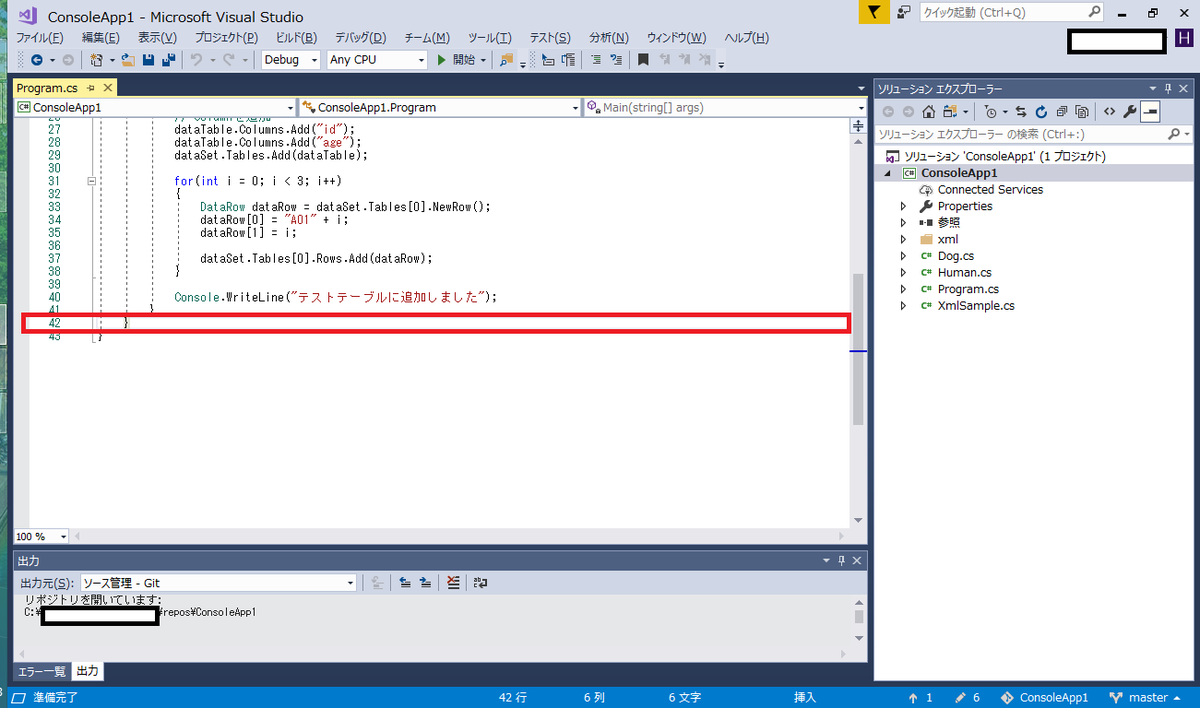Toggle word wrap in Output panel
The width and height of the screenshot is (1200, 708).
click(480, 582)
